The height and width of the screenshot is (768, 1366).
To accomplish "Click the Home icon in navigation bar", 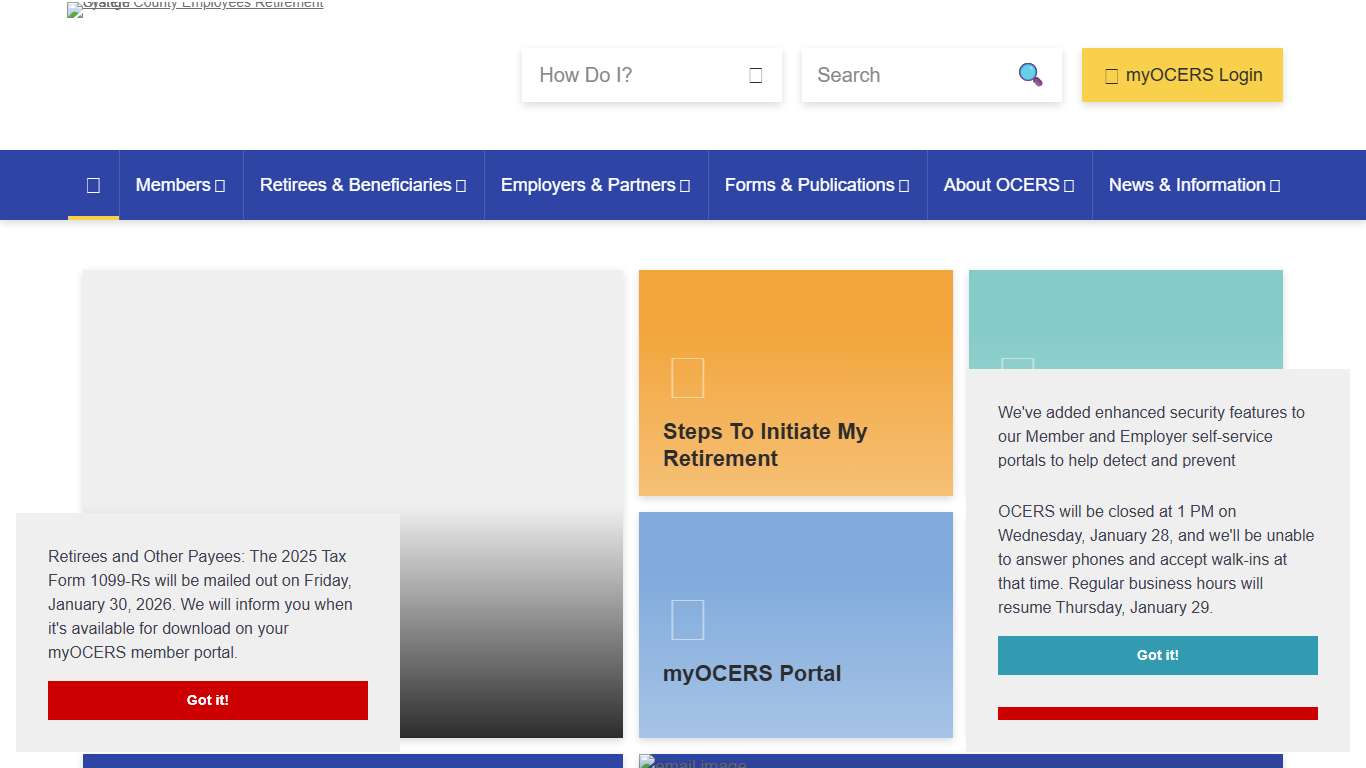I will point(93,185).
